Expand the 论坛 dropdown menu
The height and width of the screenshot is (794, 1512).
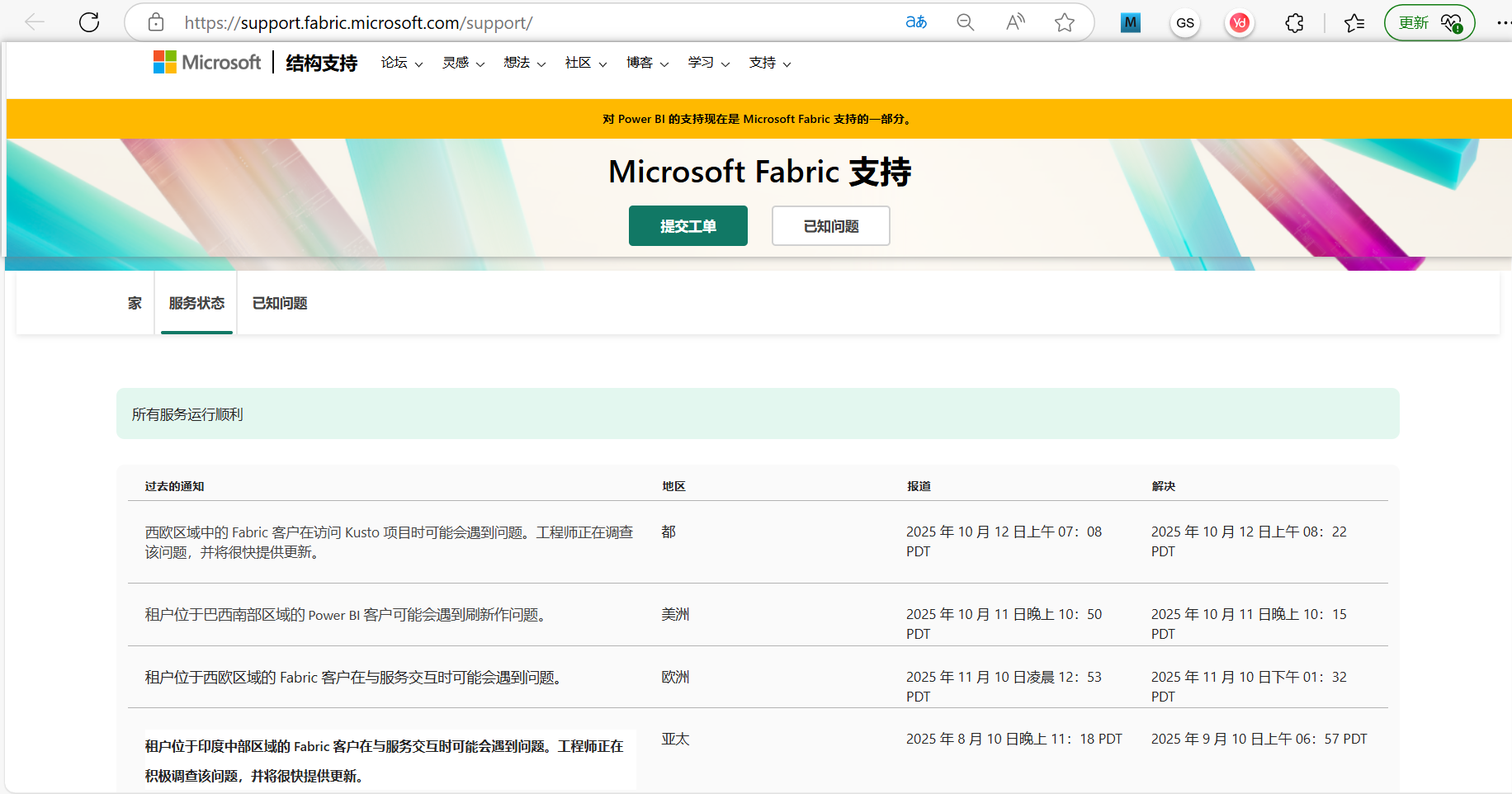402,63
